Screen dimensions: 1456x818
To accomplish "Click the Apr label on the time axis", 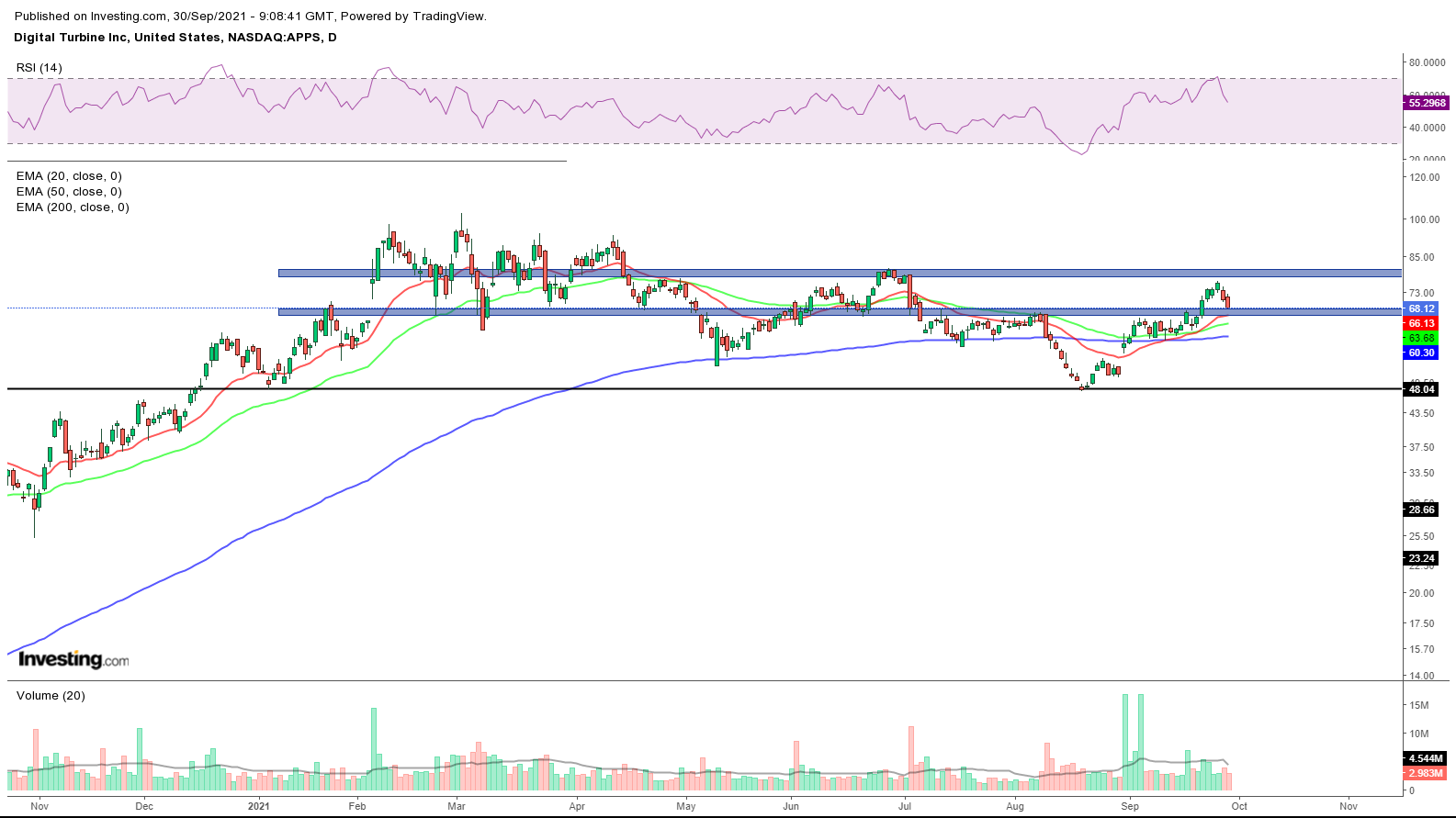I will 577,806.
